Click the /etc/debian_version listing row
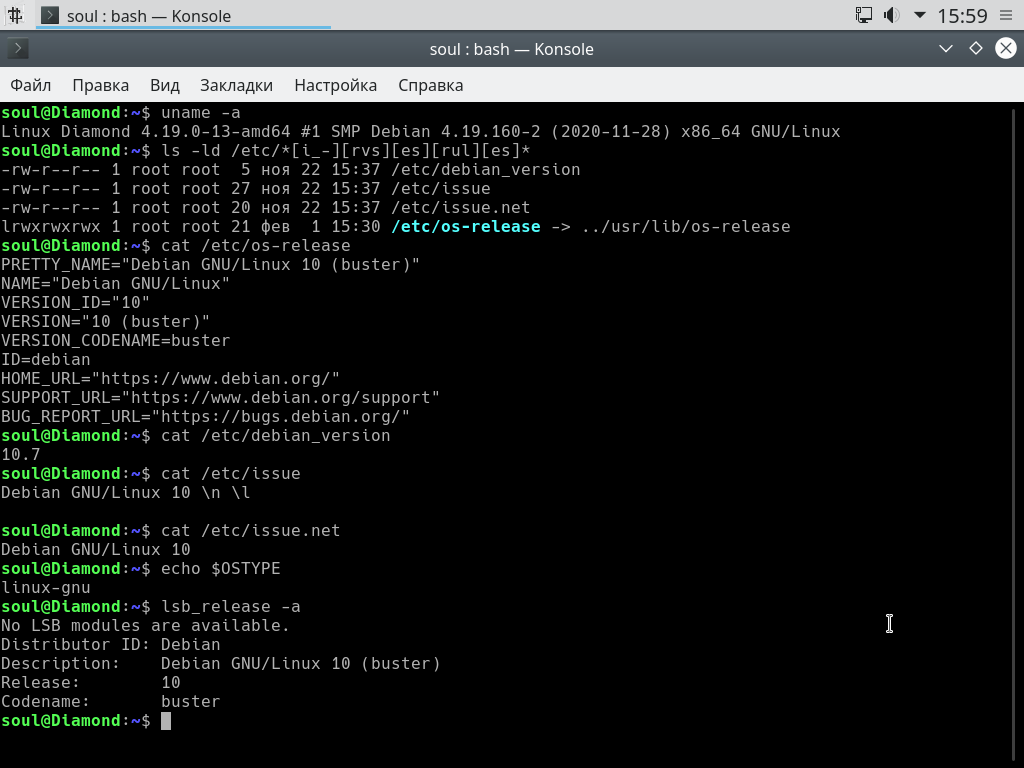Screen dimensions: 1024x768 (291, 170)
